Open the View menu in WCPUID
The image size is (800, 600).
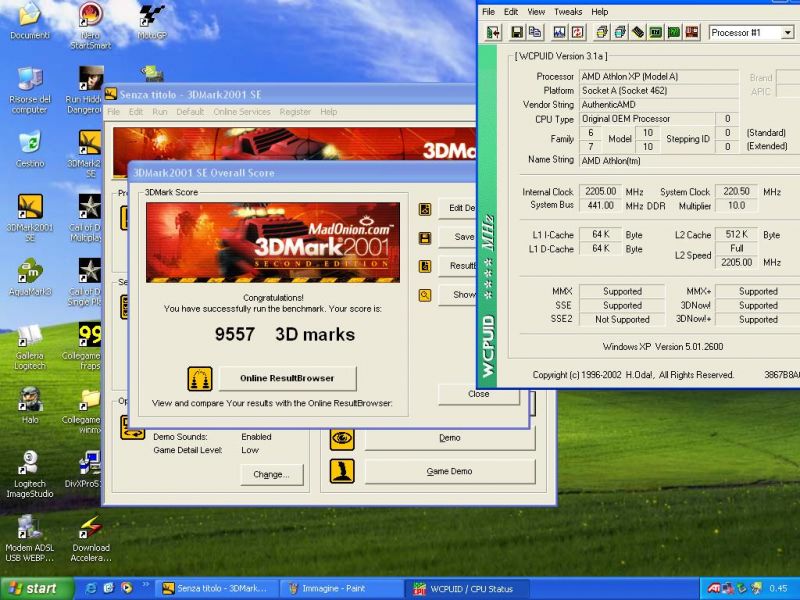(536, 12)
